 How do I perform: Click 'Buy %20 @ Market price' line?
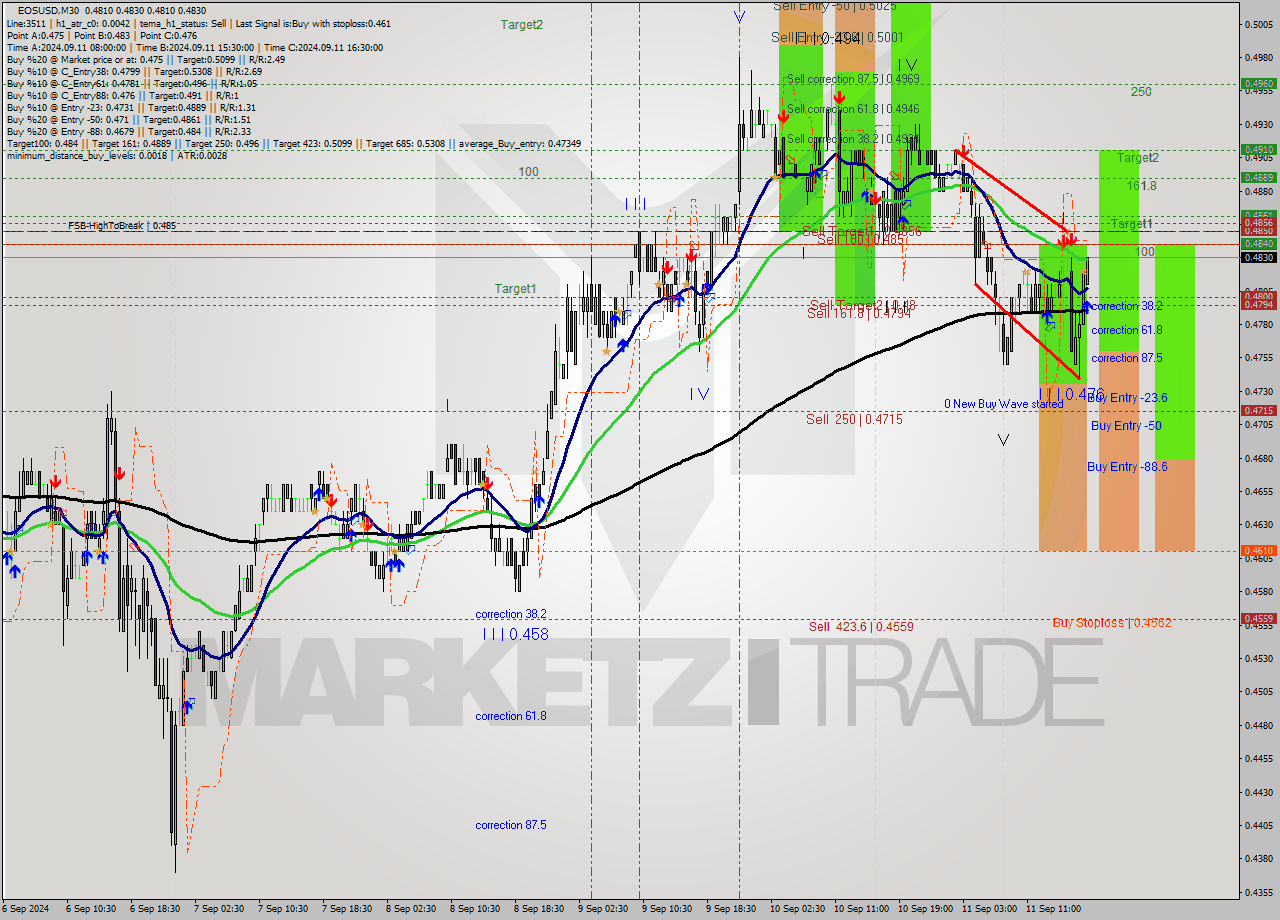click(146, 59)
